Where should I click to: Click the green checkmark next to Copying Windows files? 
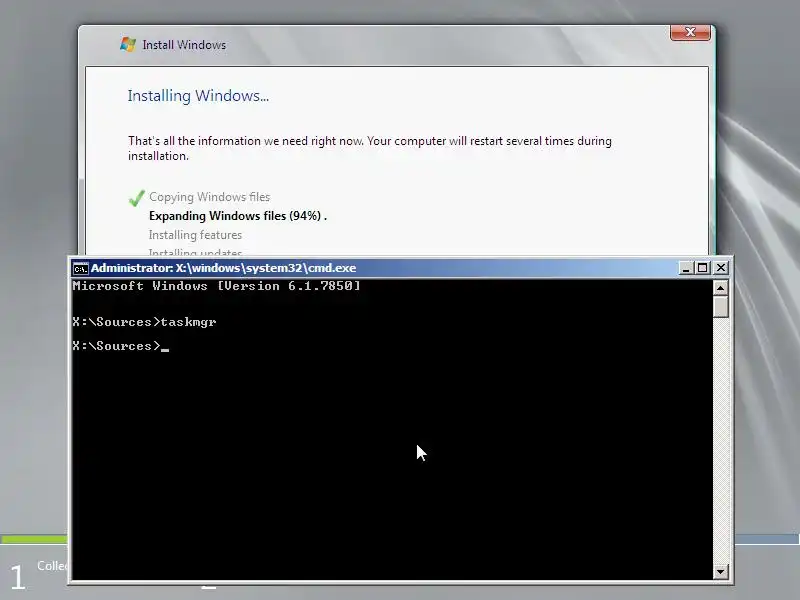pyautogui.click(x=137, y=198)
